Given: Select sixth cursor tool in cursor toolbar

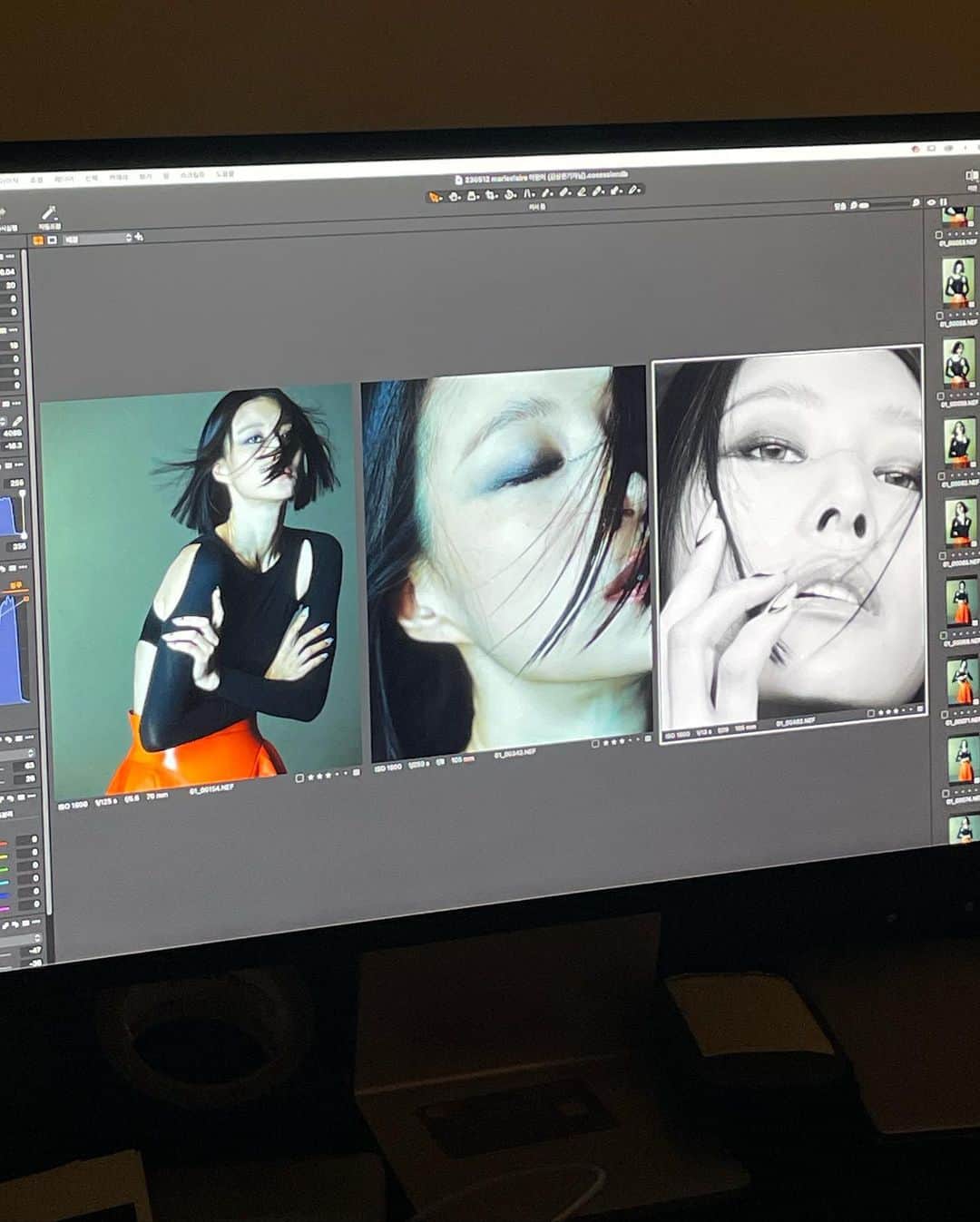Looking at the screenshot, I should [x=529, y=193].
